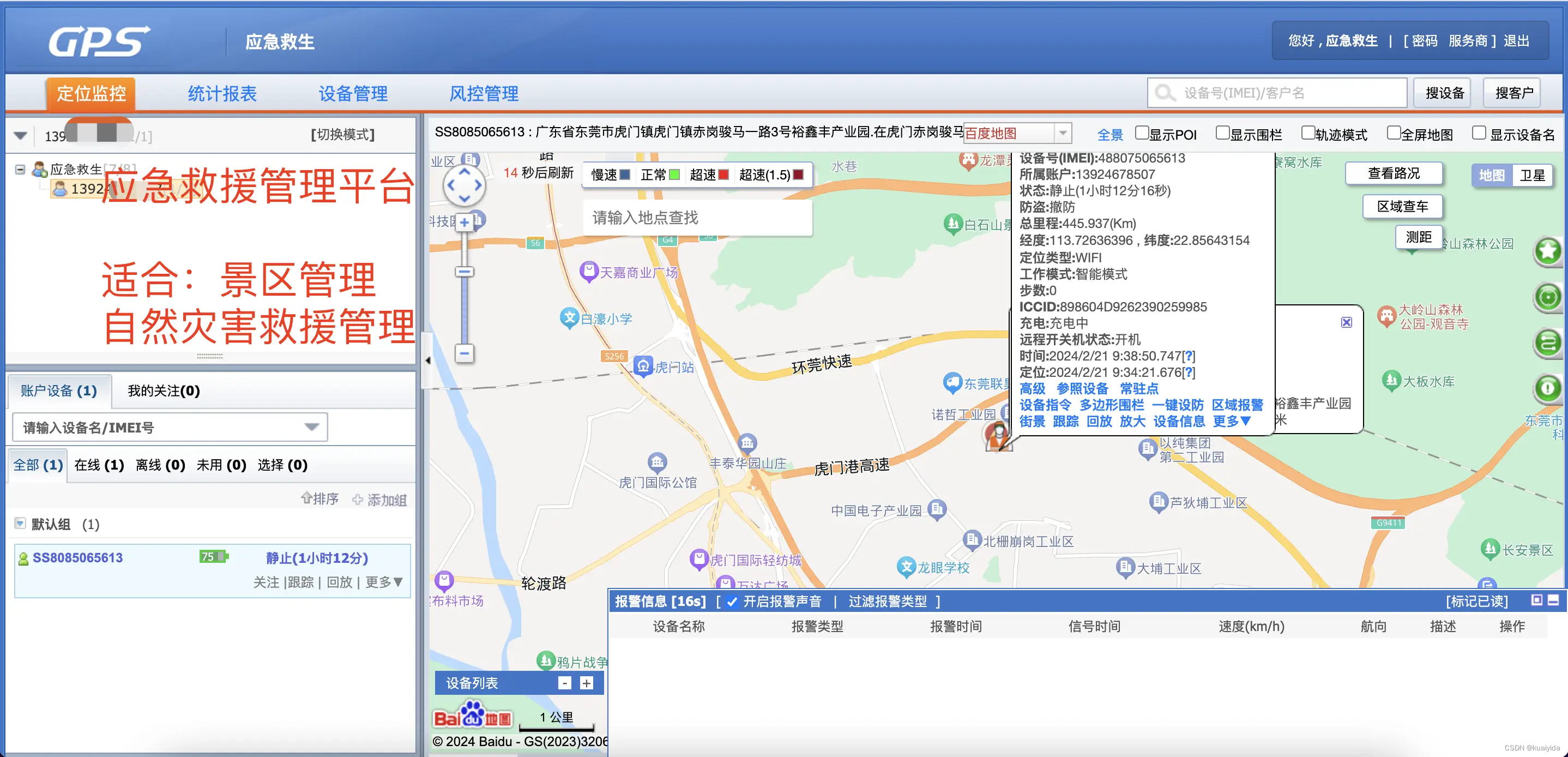Open the device name/IMEI combo dropdown

(x=312, y=427)
